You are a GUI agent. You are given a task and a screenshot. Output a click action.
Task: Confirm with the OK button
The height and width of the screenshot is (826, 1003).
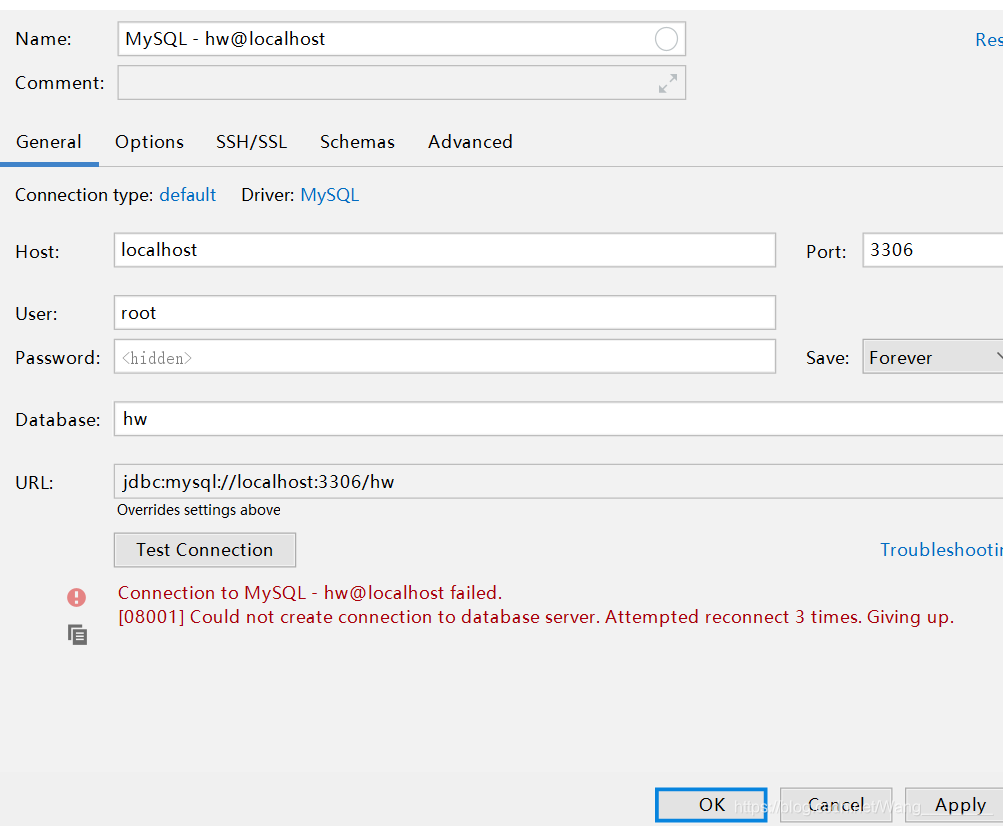[x=711, y=804]
